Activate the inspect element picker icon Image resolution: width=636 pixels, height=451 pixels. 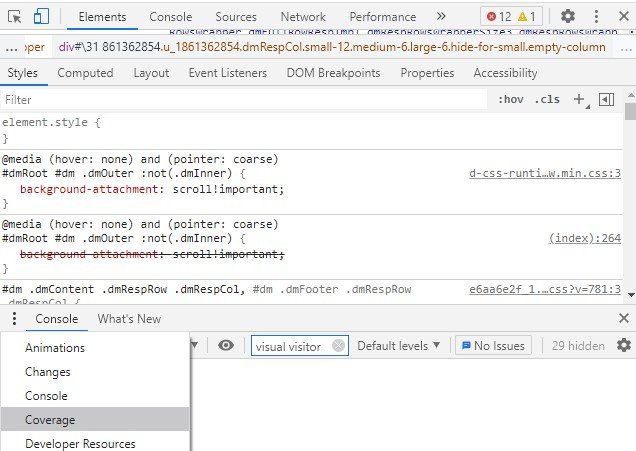[15, 17]
